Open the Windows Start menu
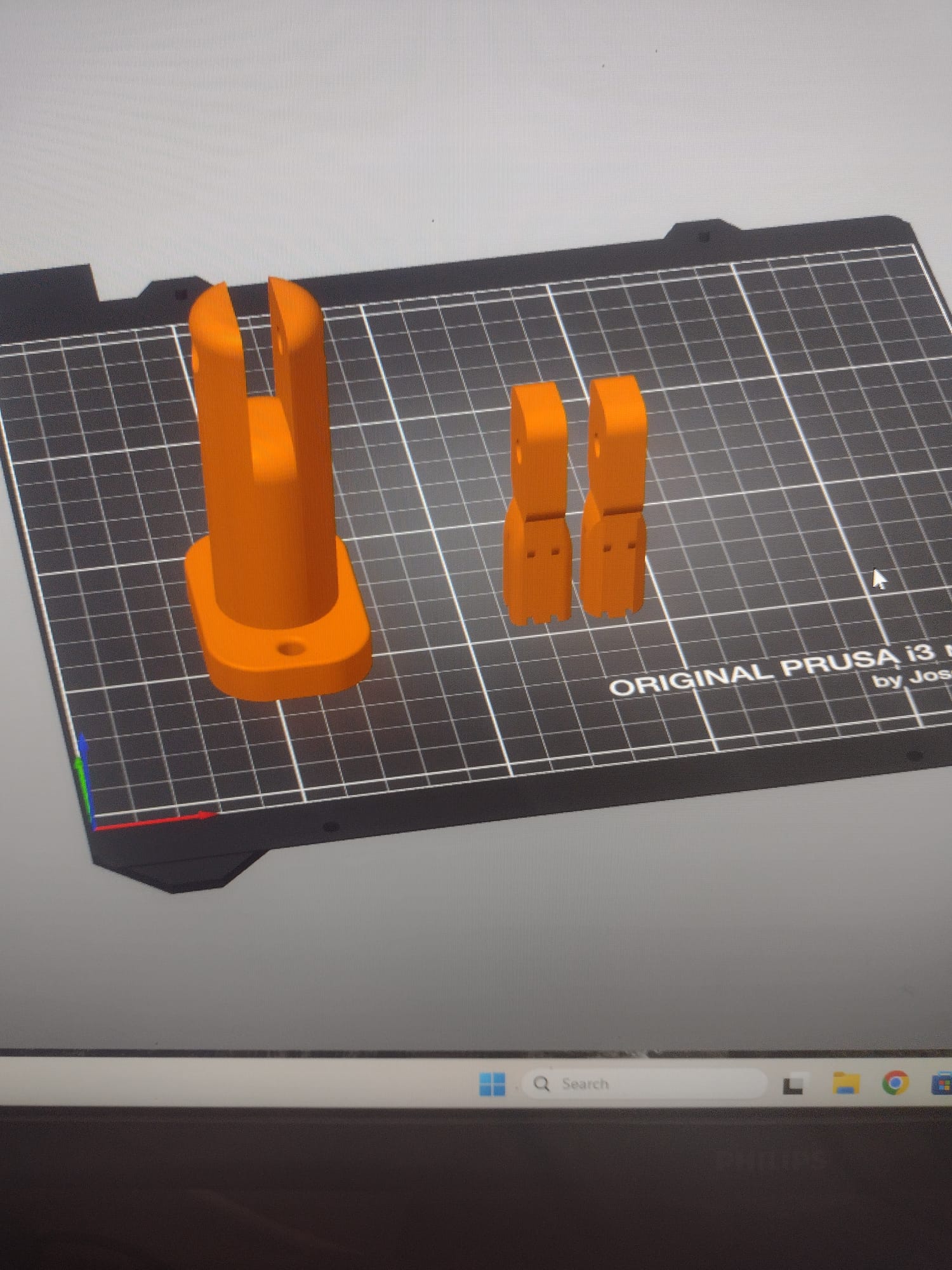 (492, 1084)
